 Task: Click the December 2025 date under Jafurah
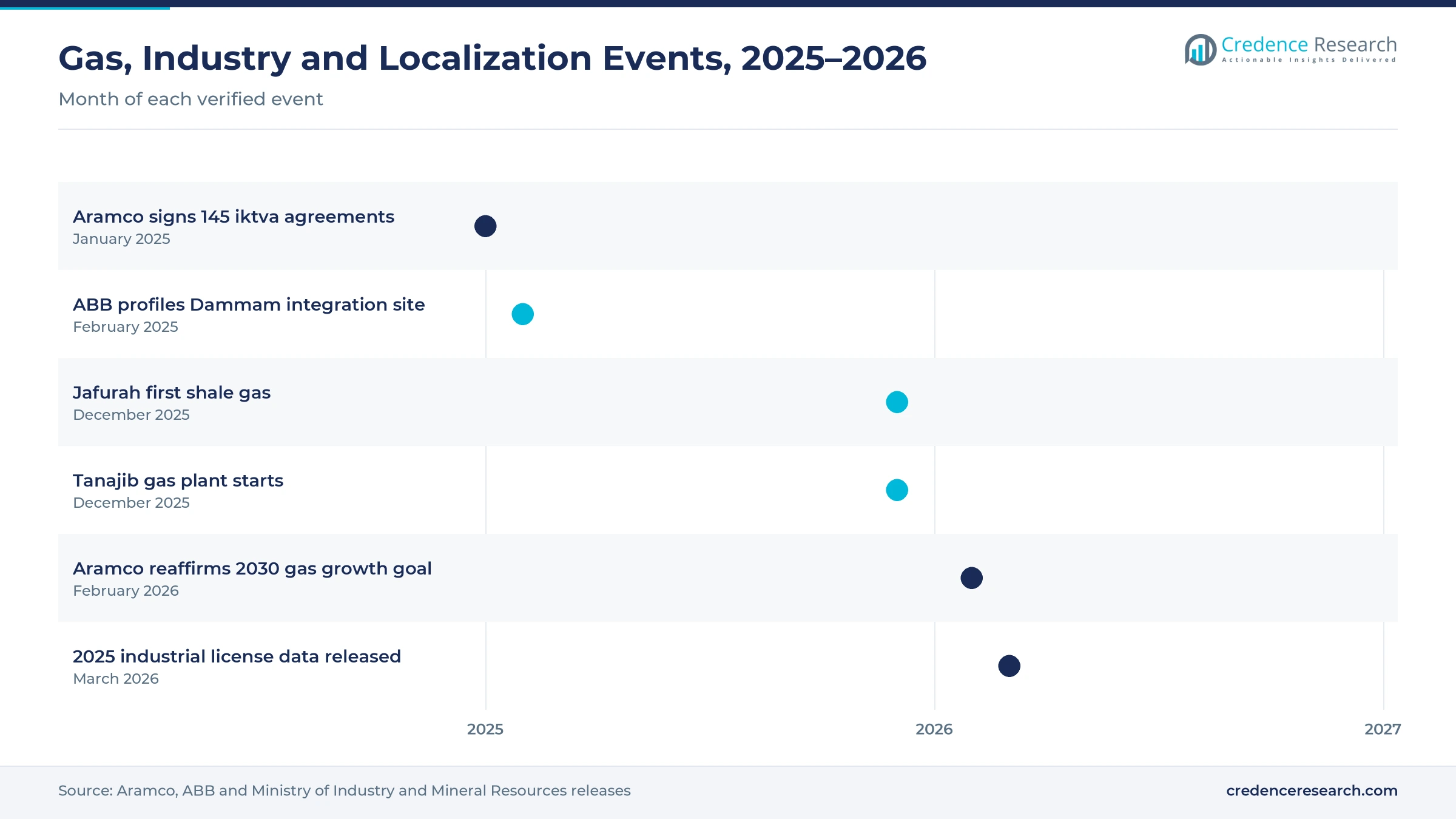(131, 415)
